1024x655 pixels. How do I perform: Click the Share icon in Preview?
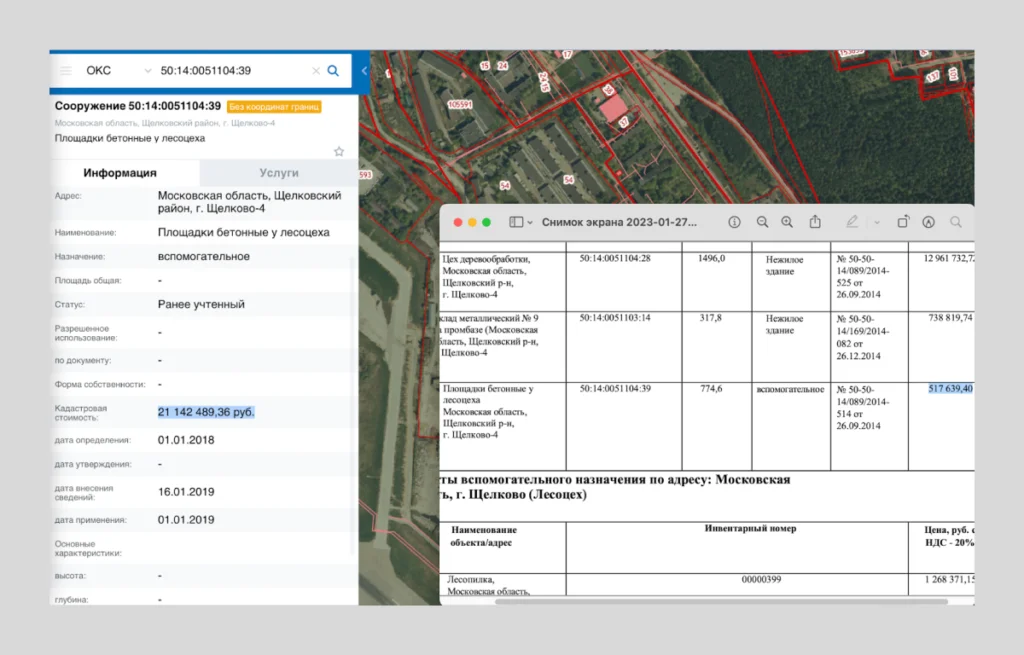[815, 222]
